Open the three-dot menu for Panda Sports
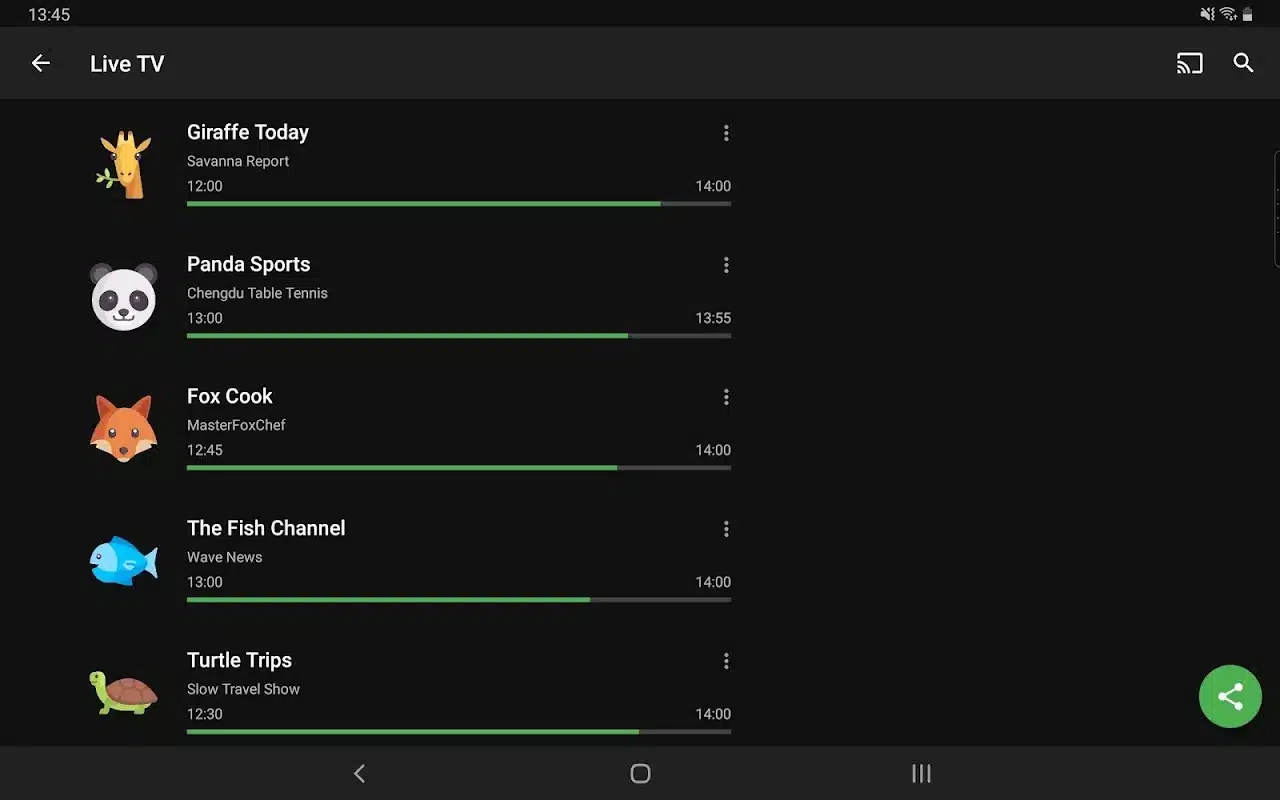The width and height of the screenshot is (1280, 800). coord(726,265)
